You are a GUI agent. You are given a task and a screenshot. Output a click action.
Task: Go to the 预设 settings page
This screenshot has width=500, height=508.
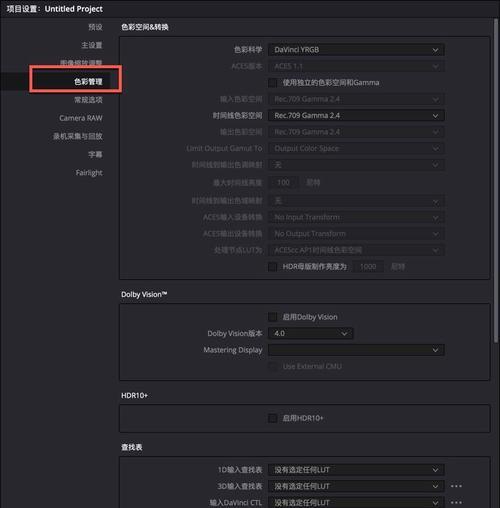95,27
